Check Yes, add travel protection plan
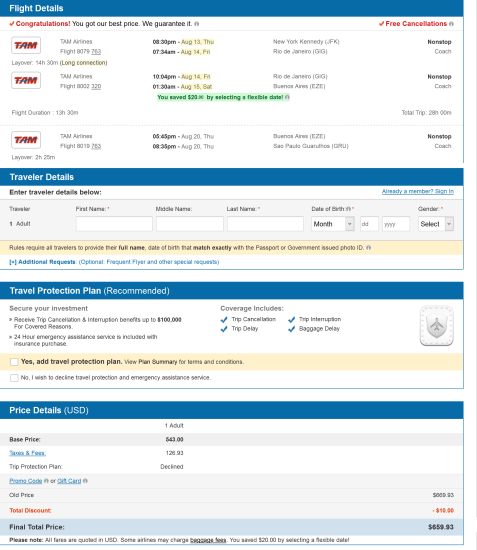 (14, 362)
